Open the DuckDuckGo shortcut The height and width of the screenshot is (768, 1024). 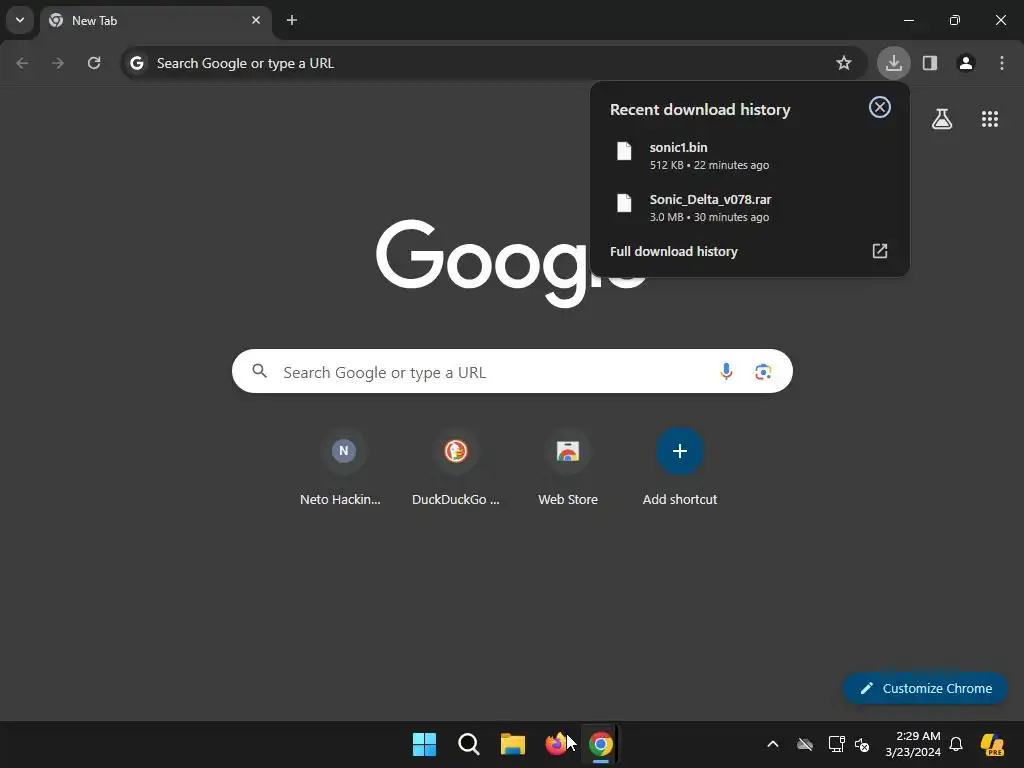coord(456,468)
